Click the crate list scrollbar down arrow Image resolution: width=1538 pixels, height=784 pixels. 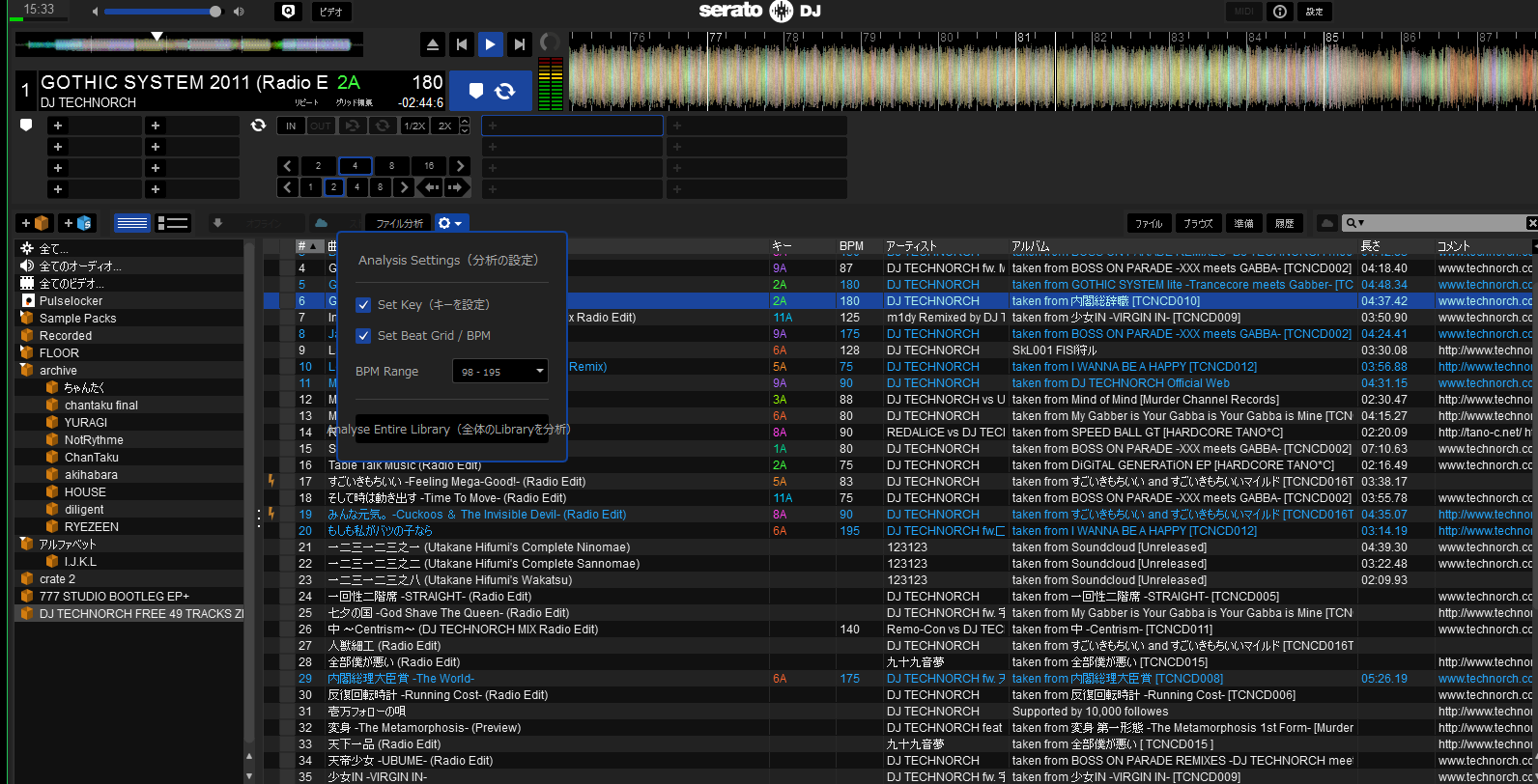click(x=249, y=775)
